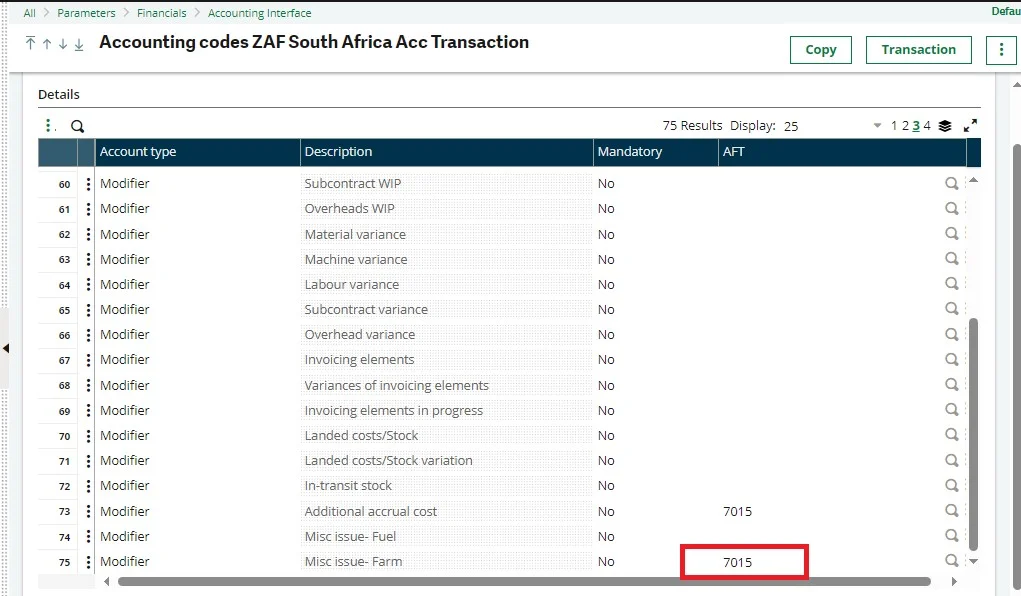Viewport: 1021px width, 596px height.
Task: Click the layers stack icon beside pagination
Action: (x=945, y=126)
